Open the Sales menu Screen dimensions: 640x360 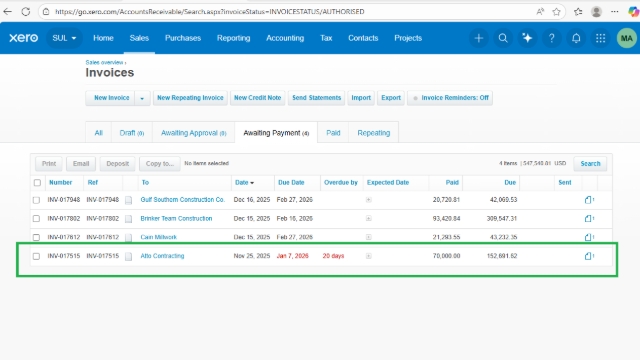click(x=139, y=38)
